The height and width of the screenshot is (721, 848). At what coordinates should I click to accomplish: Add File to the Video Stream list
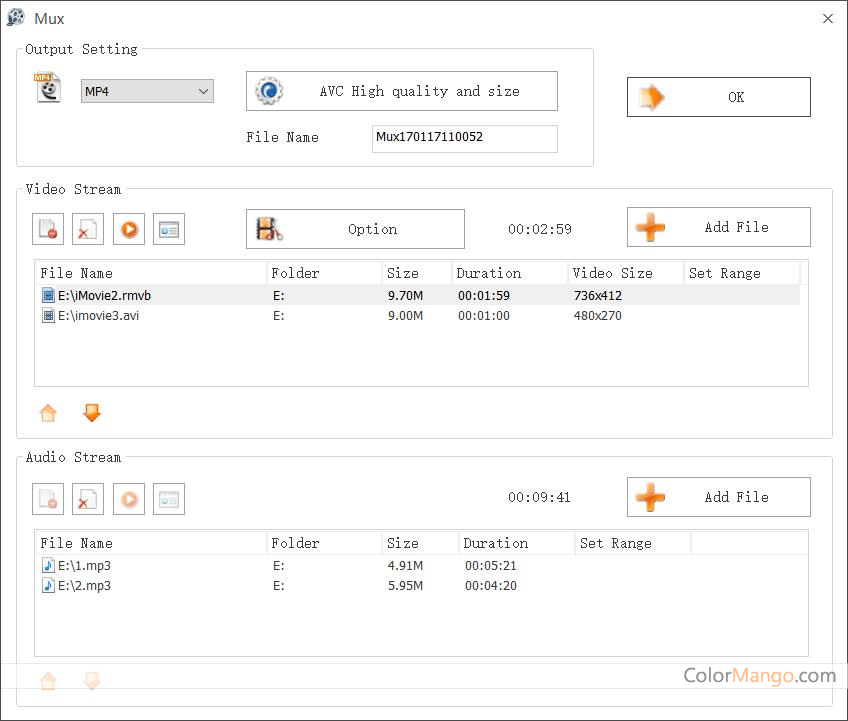(718, 227)
